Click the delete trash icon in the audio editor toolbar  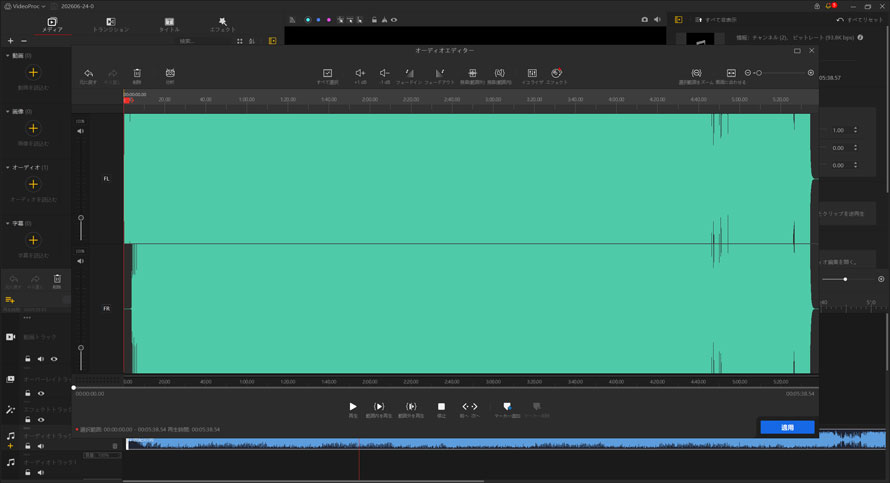(137, 73)
